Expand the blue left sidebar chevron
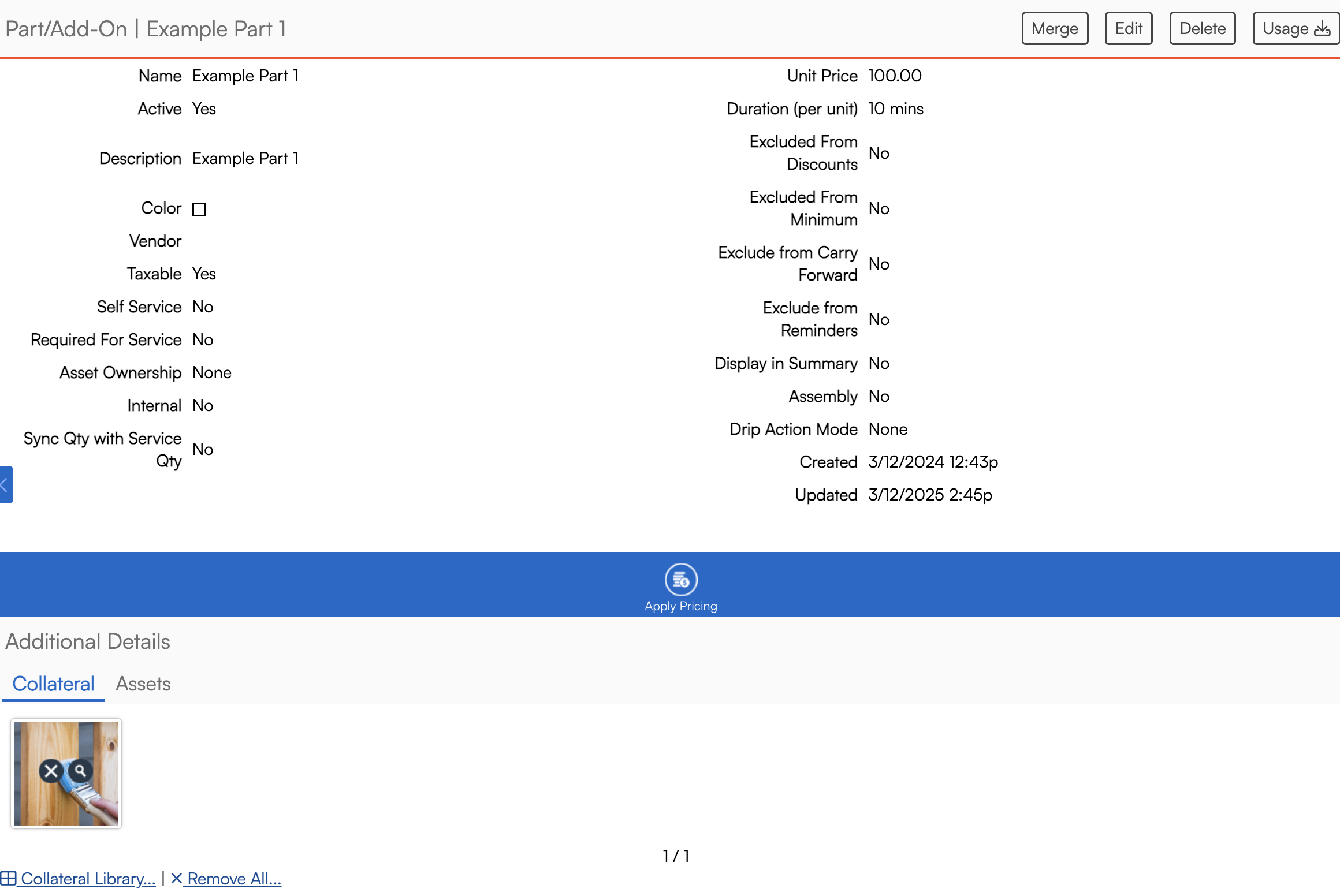This screenshot has width=1340, height=896. tap(6, 484)
